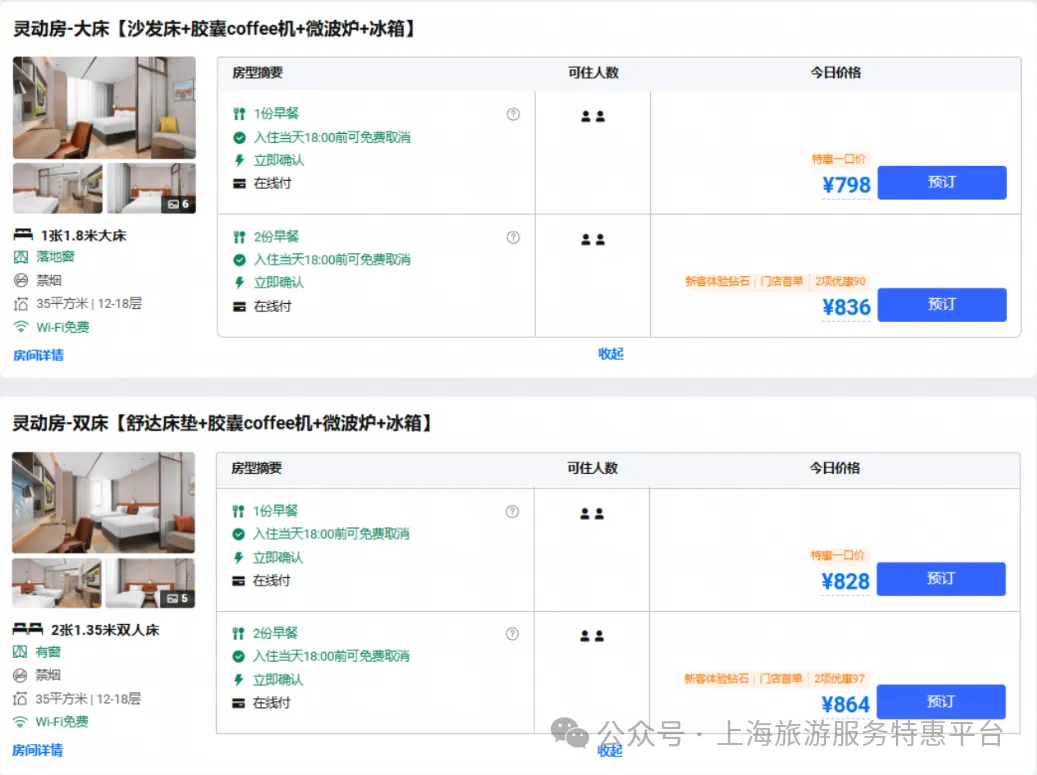Book the ¥864 twin-bed room
This screenshot has width=1037, height=775.
940,702
